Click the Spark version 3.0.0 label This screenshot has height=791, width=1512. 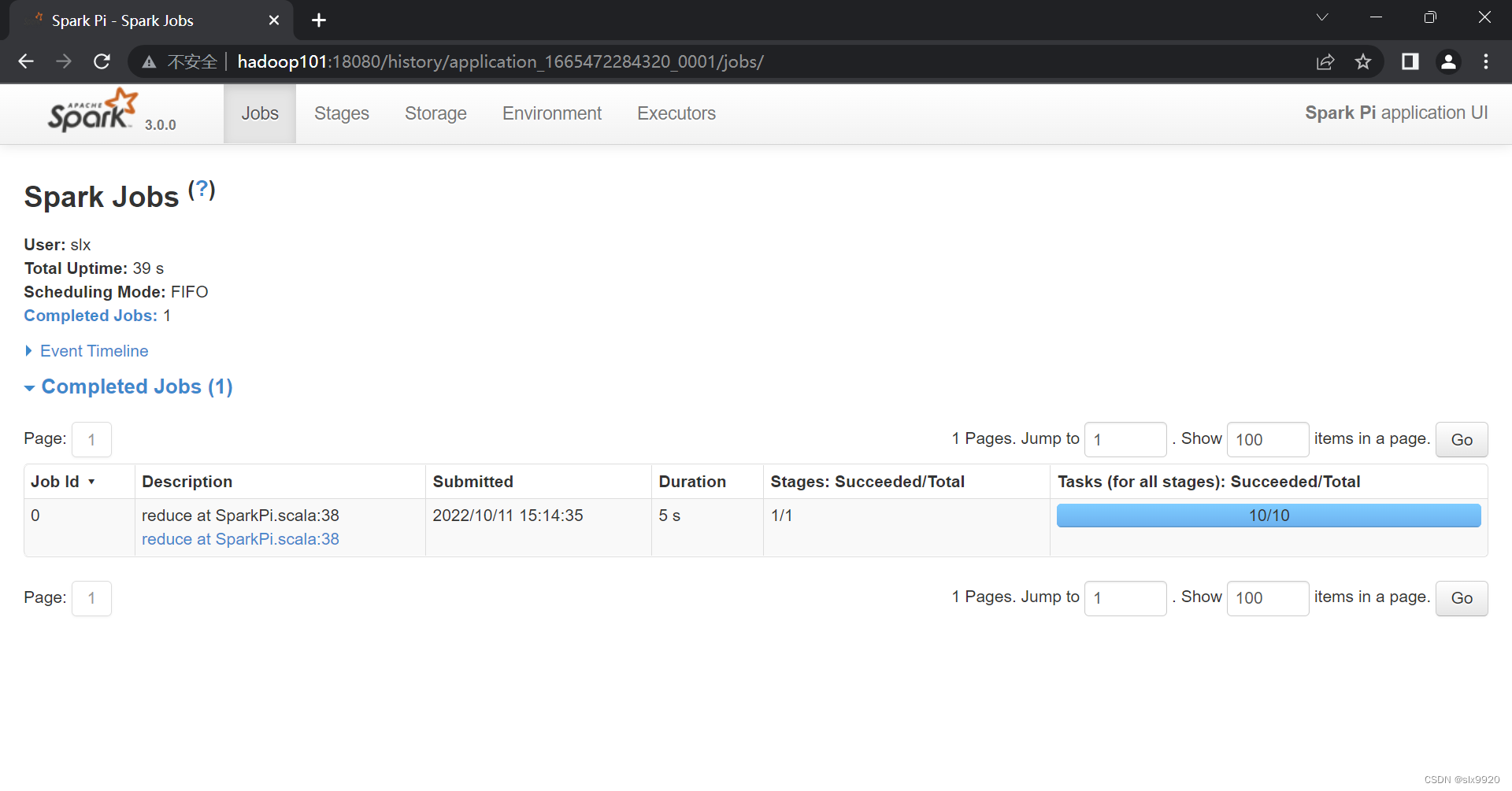(x=160, y=125)
